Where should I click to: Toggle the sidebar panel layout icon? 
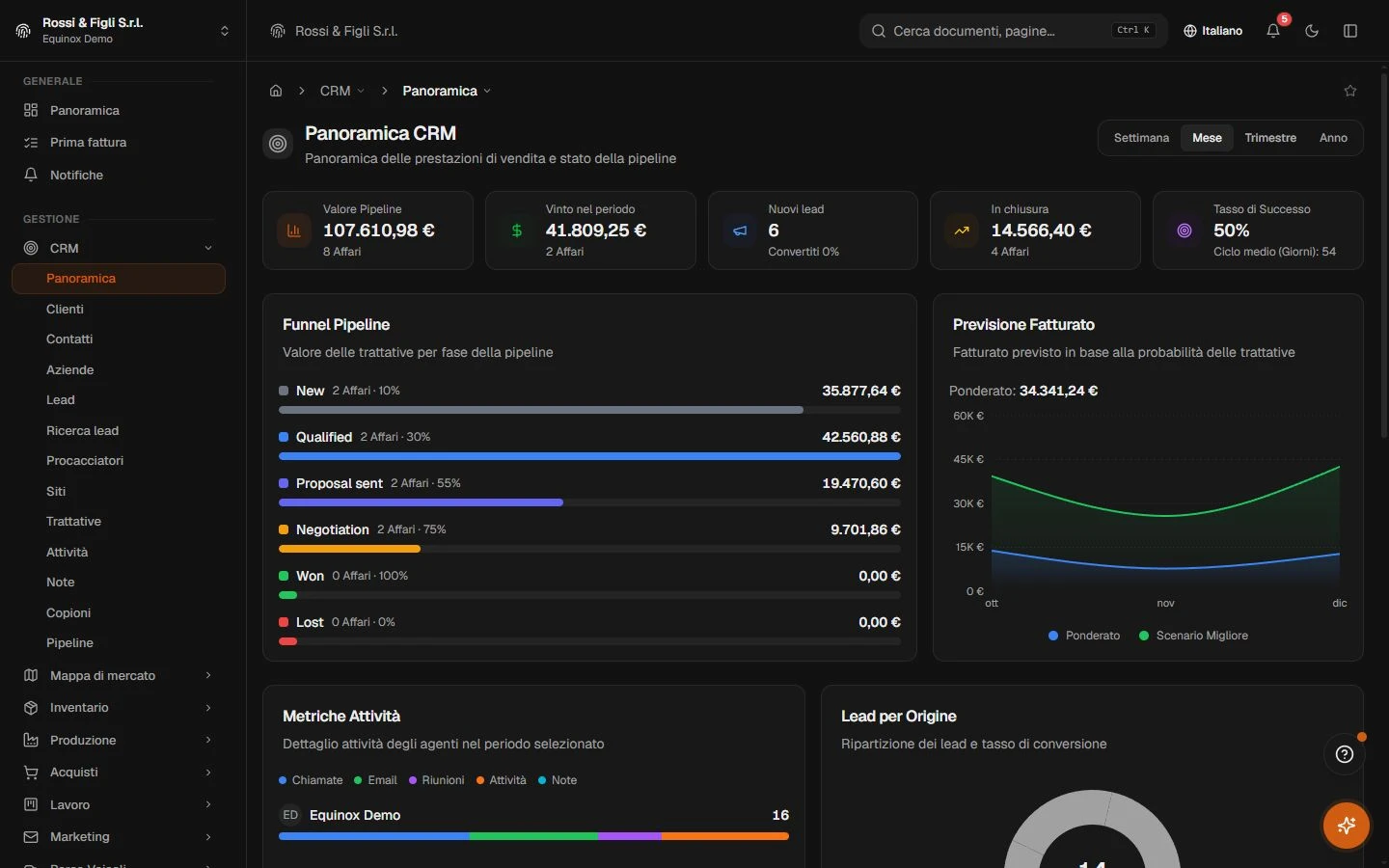(x=1350, y=31)
